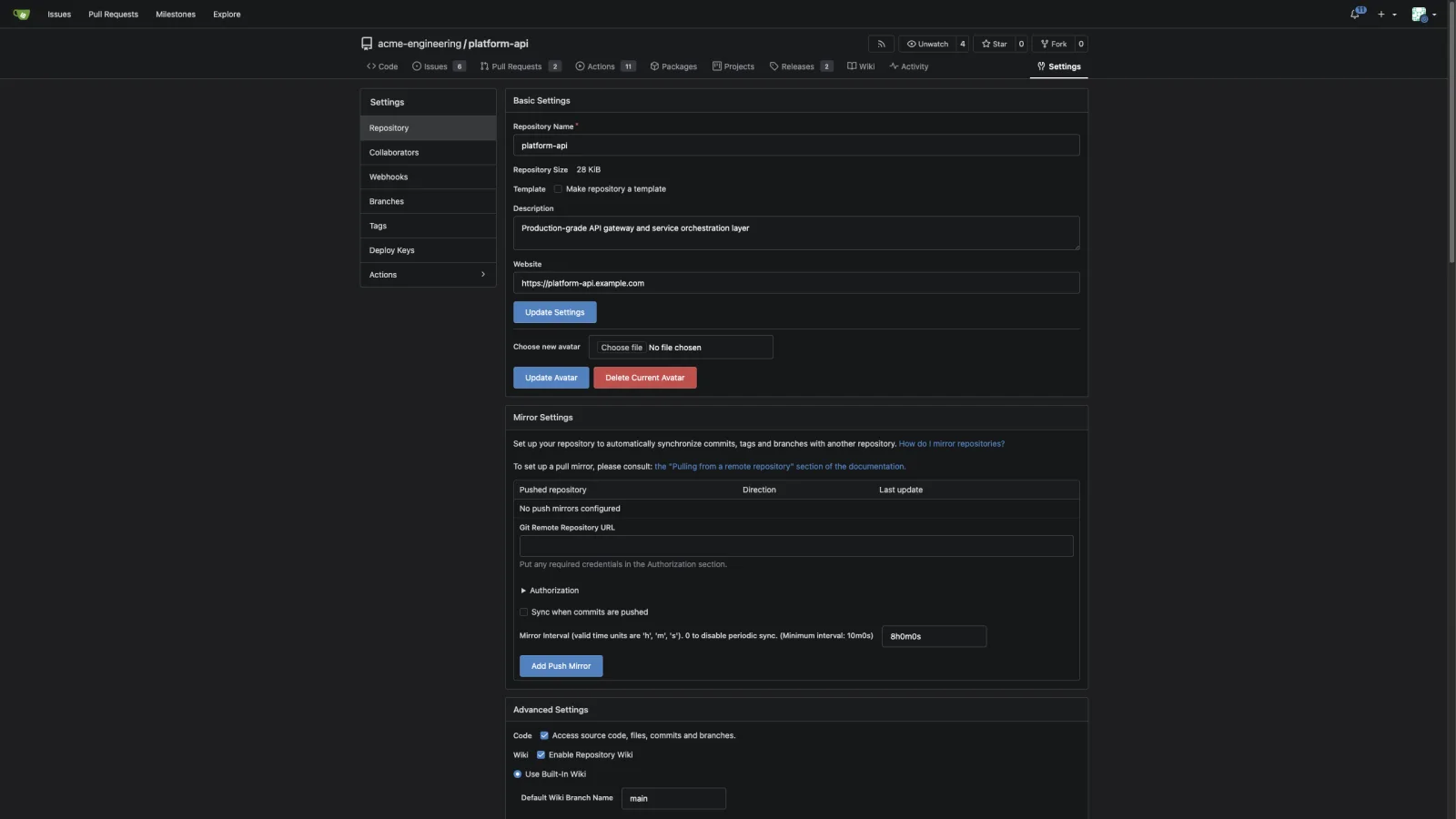Enable Sync when commits are pushed
The width and height of the screenshot is (1456, 819).
524,612
